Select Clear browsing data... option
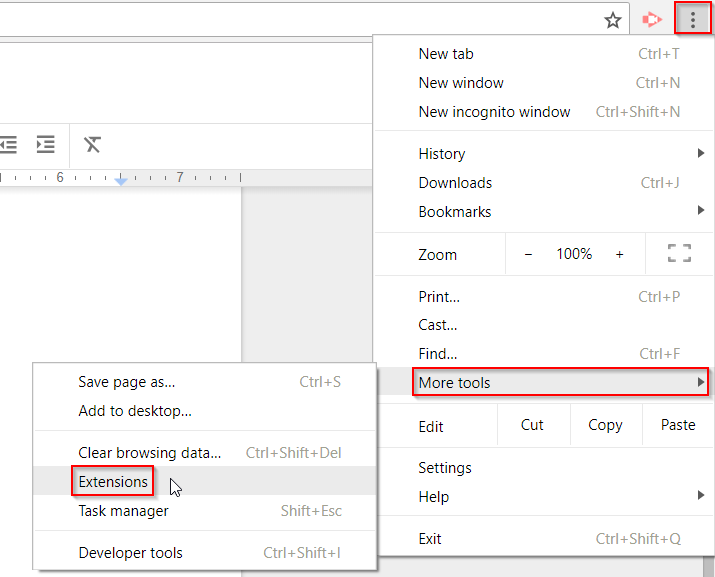 205,453
